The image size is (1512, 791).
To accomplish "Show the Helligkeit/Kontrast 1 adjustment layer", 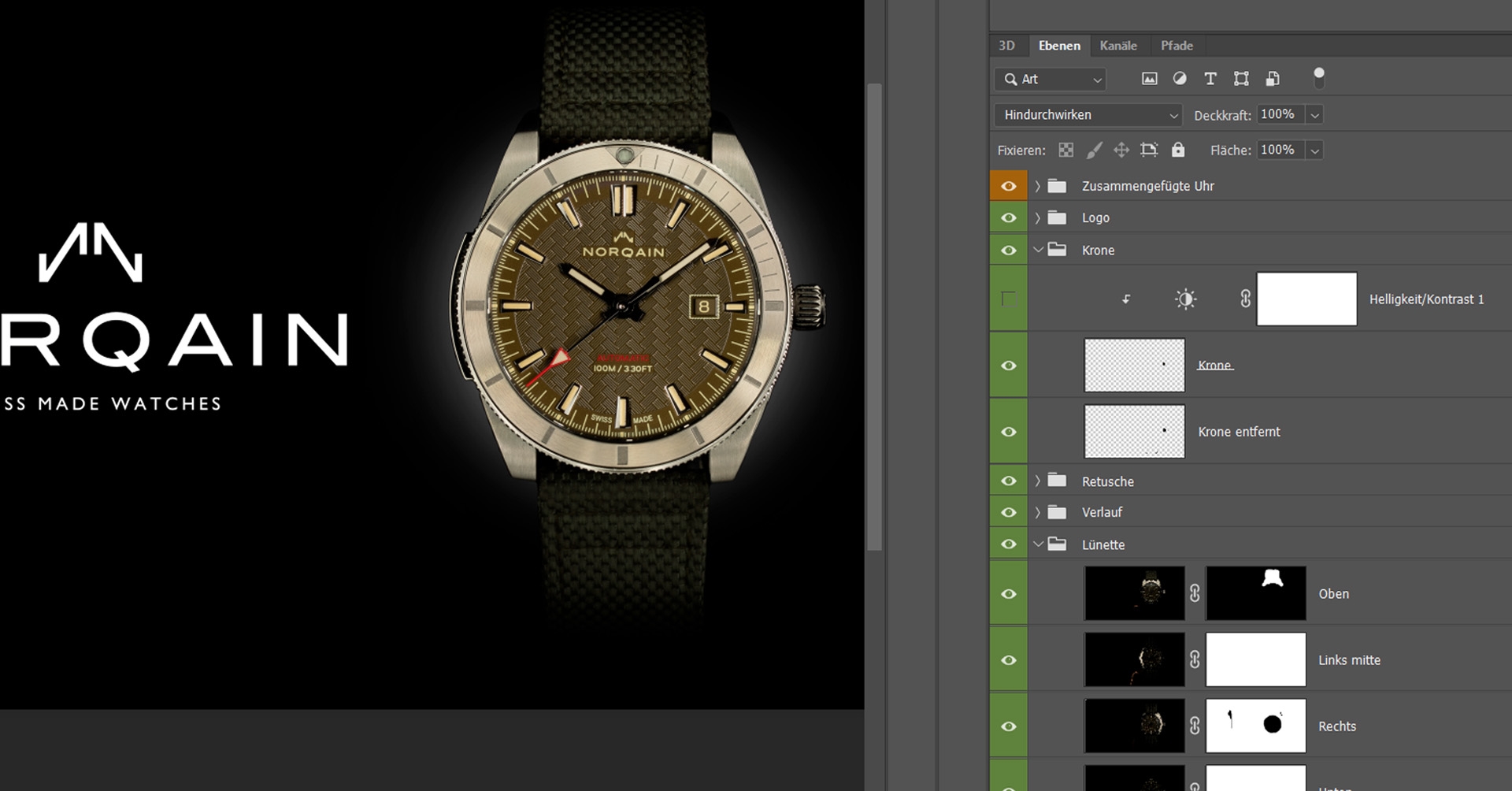I will click(x=1008, y=299).
